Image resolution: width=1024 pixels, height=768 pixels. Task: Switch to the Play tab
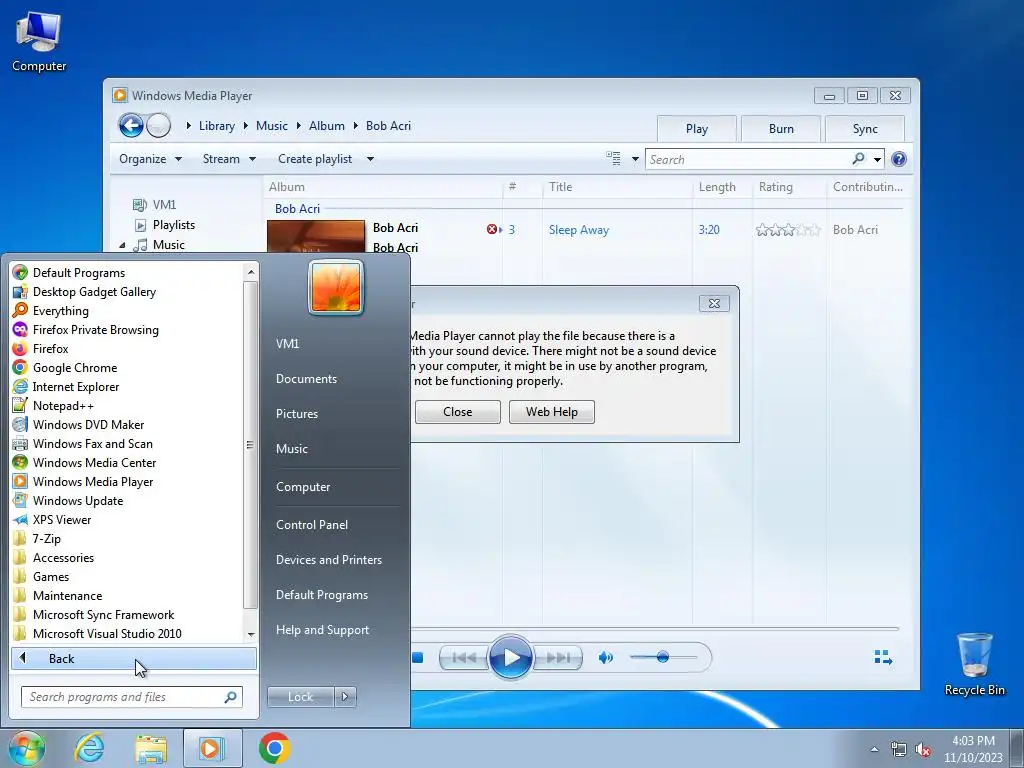[697, 129]
